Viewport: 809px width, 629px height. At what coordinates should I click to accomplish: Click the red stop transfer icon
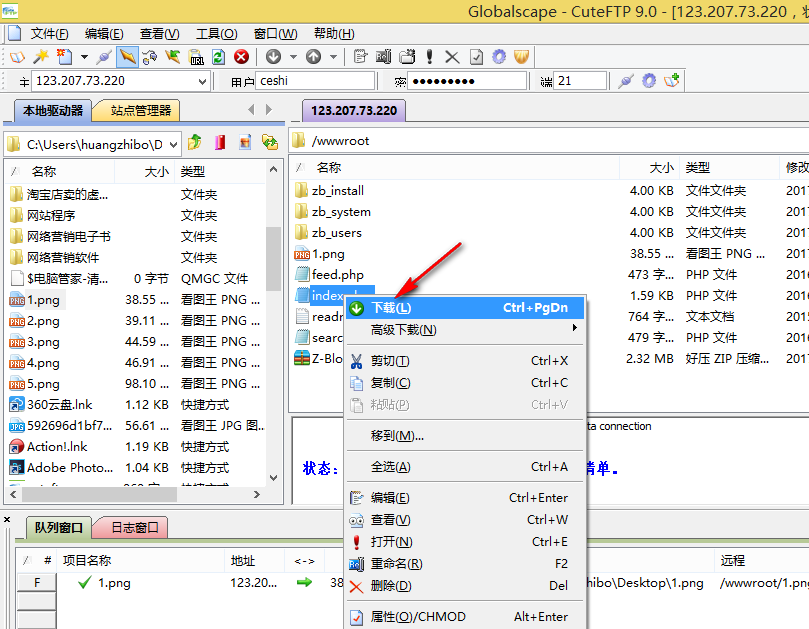[x=241, y=57]
